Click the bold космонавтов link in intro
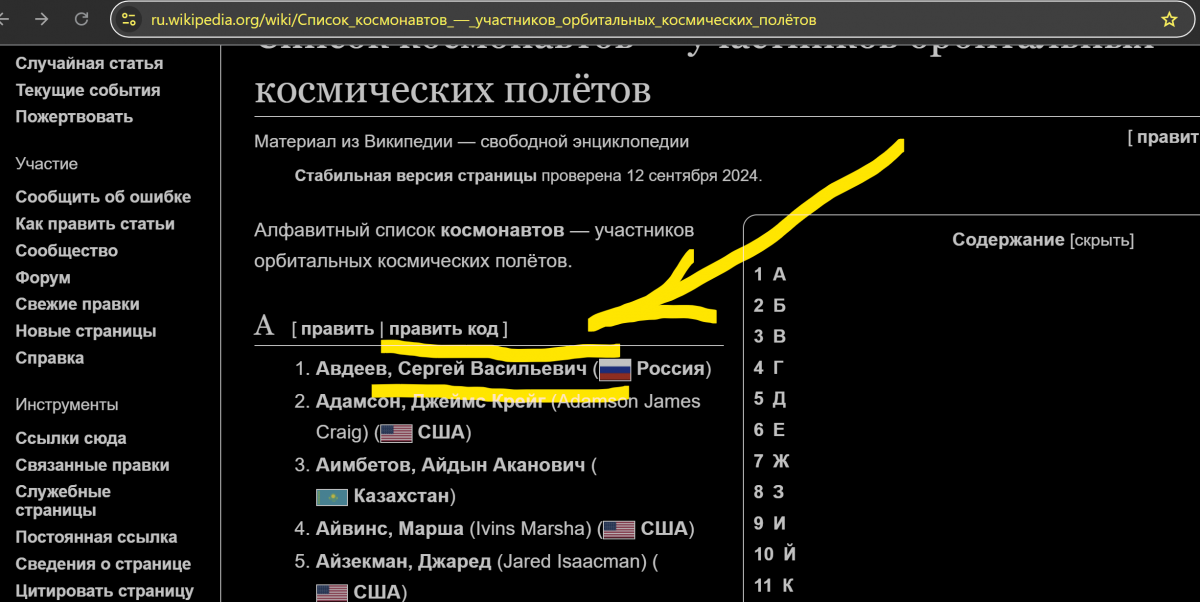 point(502,231)
